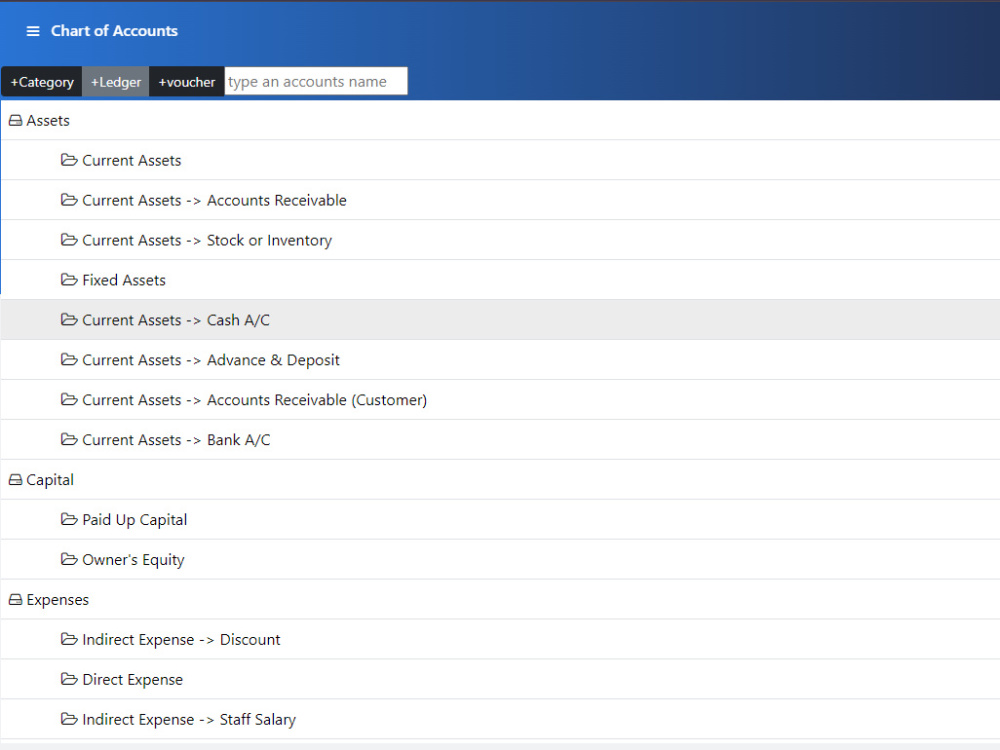Click folder icon of Fixed Assets row
Image resolution: width=1000 pixels, height=750 pixels.
69,279
